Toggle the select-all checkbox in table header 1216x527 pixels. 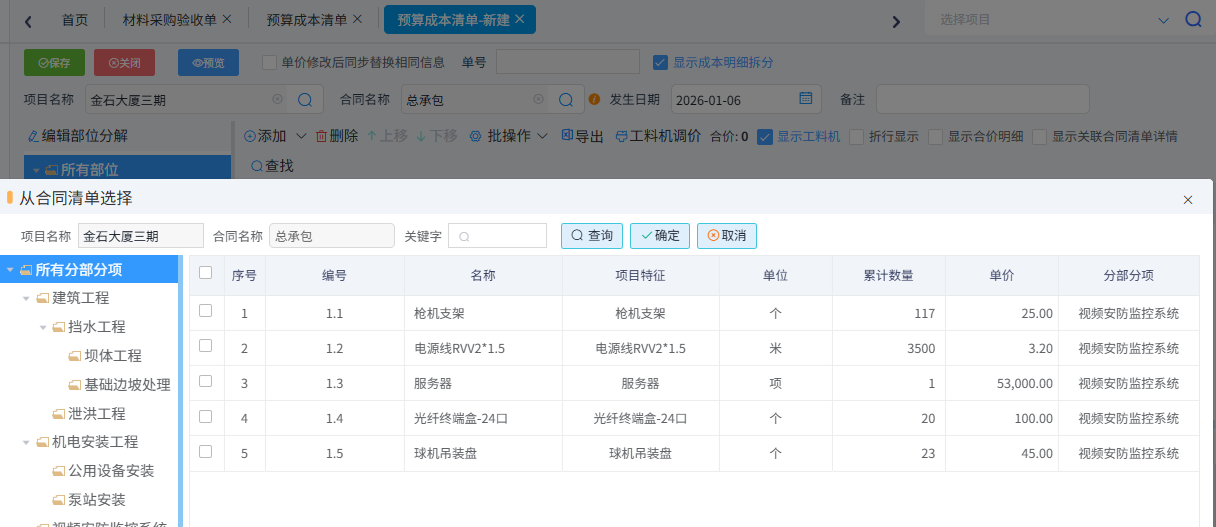[206, 273]
